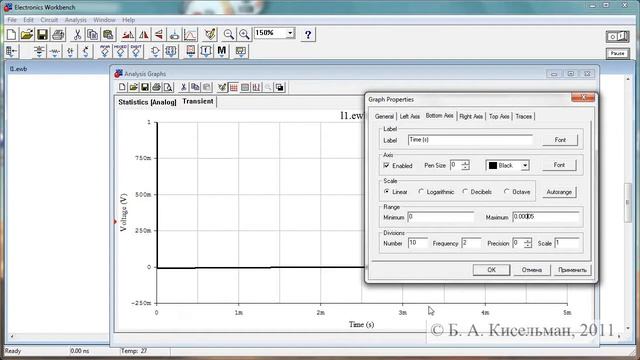Click the Pause simulation button
Screen dimensions: 640x360
(x=617, y=53)
